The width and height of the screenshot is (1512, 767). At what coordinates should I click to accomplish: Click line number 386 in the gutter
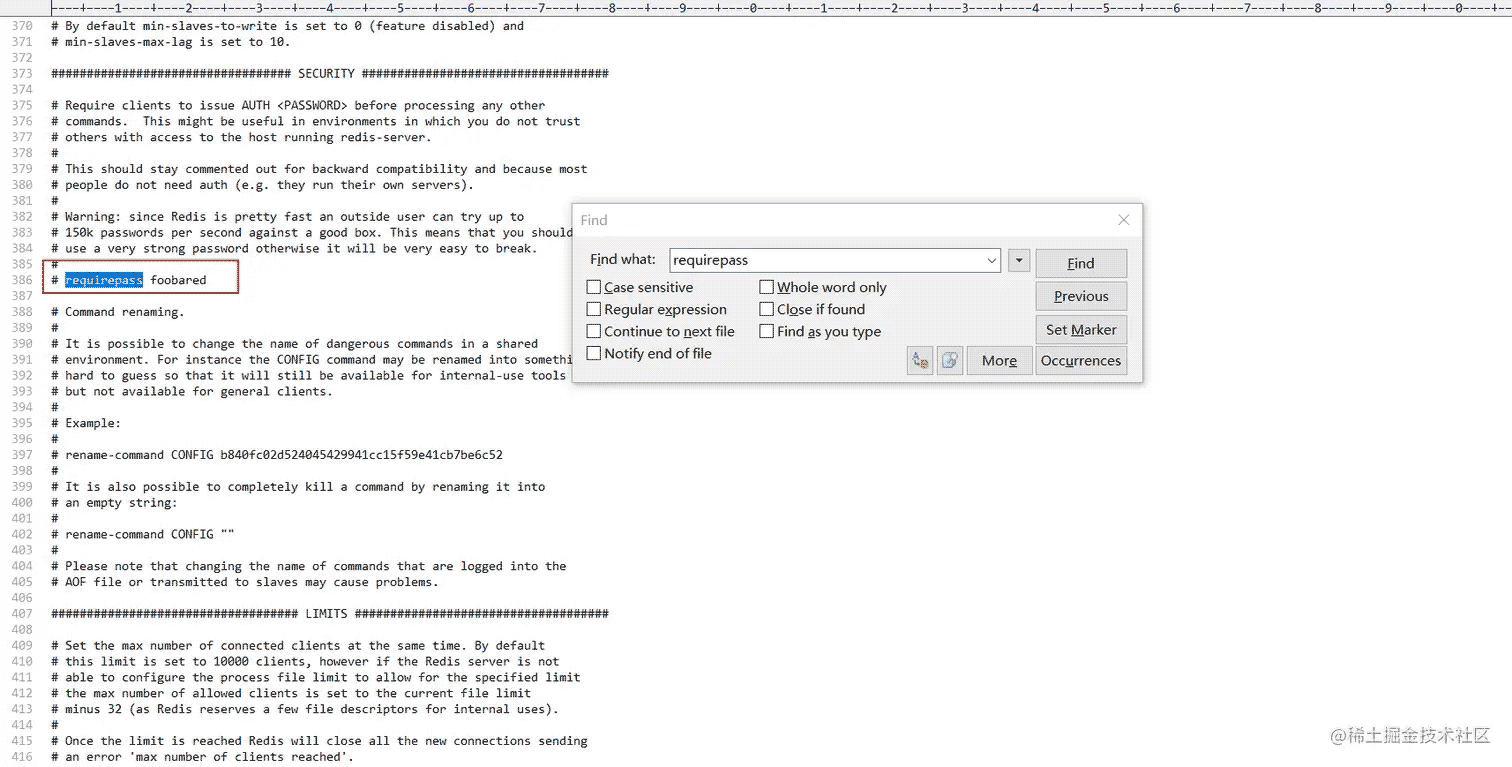click(22, 280)
